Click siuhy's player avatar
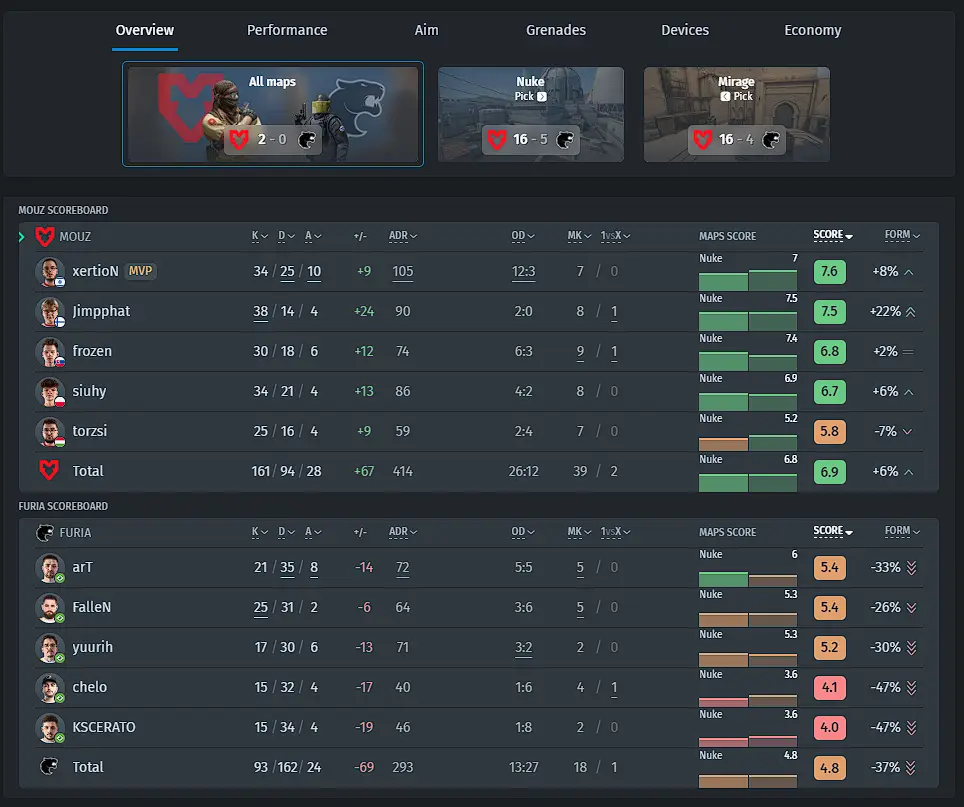Viewport: 964px width, 807px height. pyautogui.click(x=50, y=392)
